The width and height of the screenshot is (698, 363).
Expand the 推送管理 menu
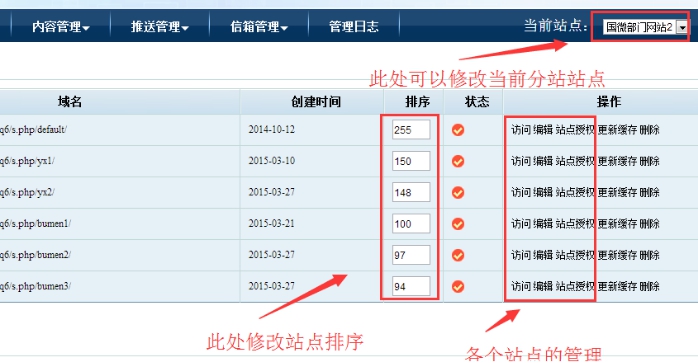(x=159, y=27)
